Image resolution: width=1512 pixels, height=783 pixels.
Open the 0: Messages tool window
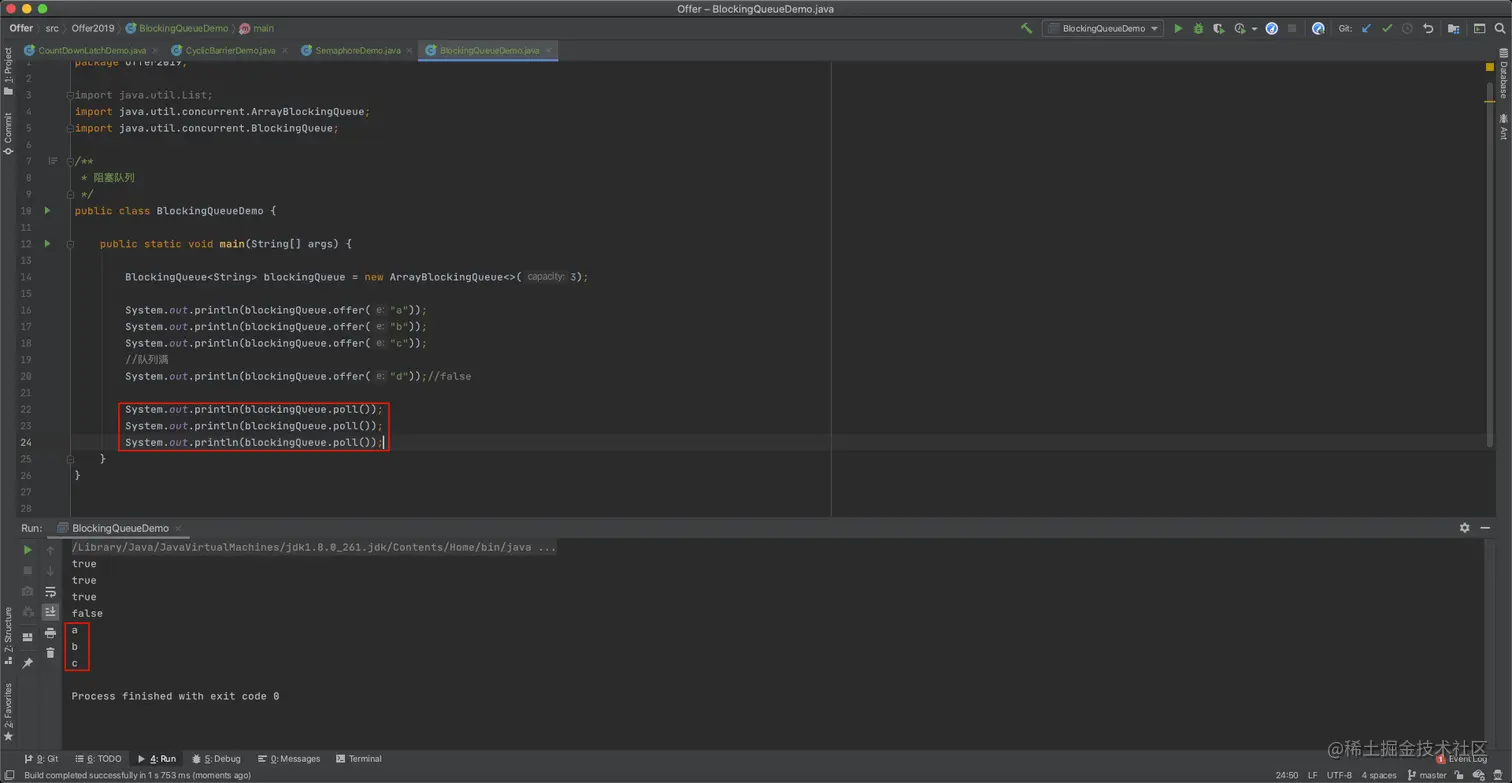[289, 759]
